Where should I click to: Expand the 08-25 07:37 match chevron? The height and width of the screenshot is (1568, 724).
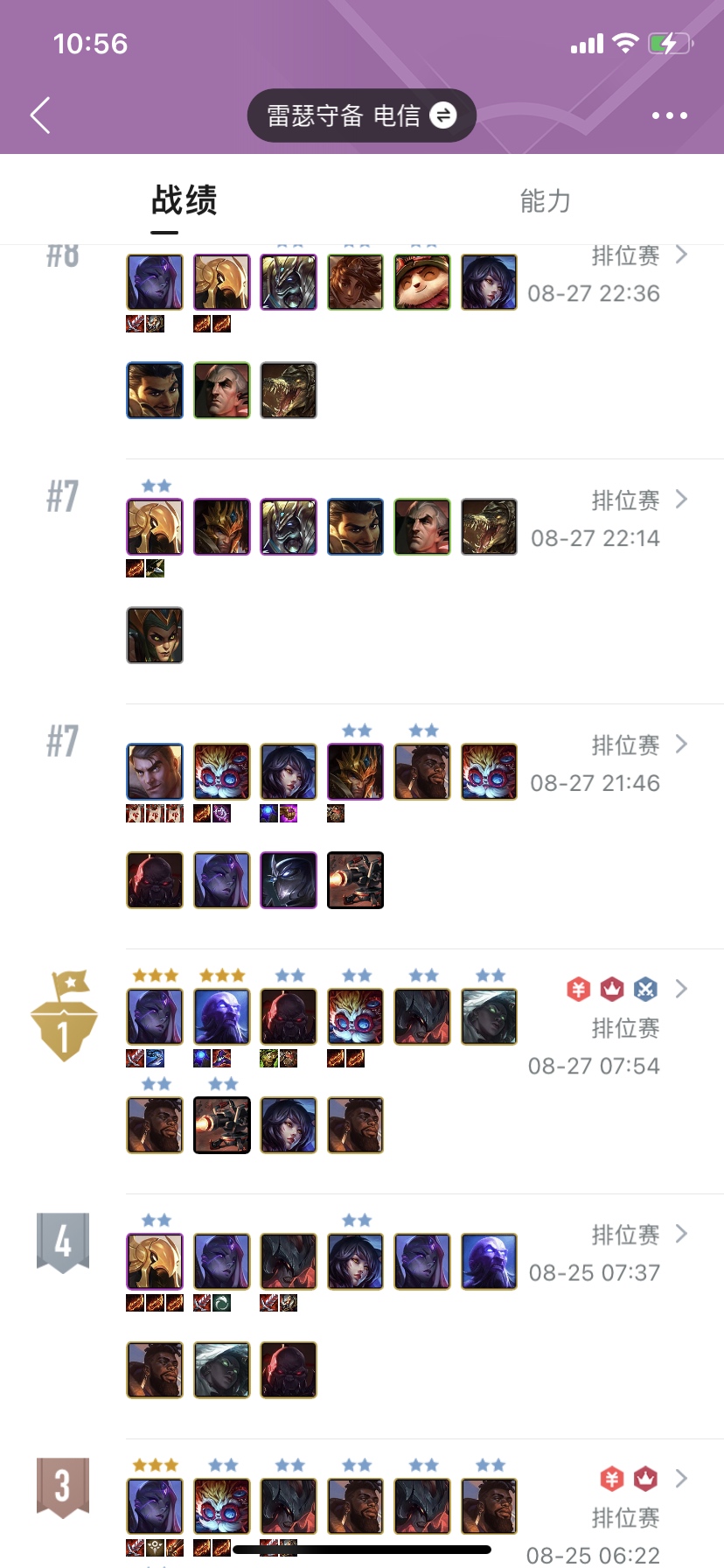point(681,1235)
